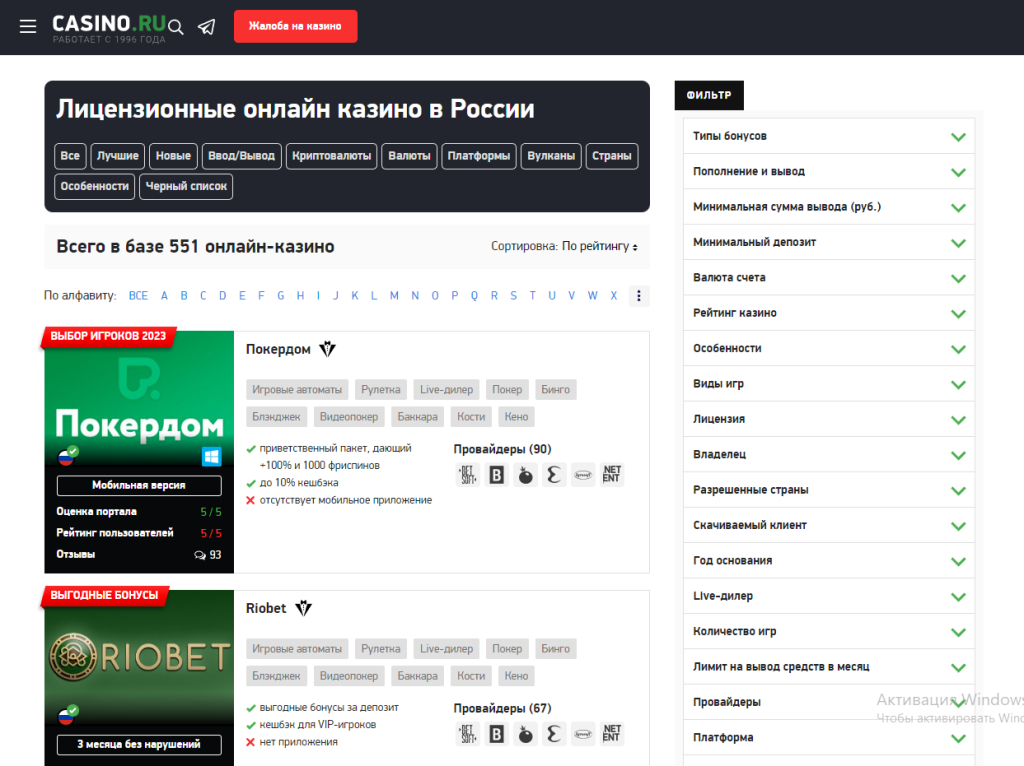Open the Riobet title link
The height and width of the screenshot is (766, 1024).
pos(266,608)
